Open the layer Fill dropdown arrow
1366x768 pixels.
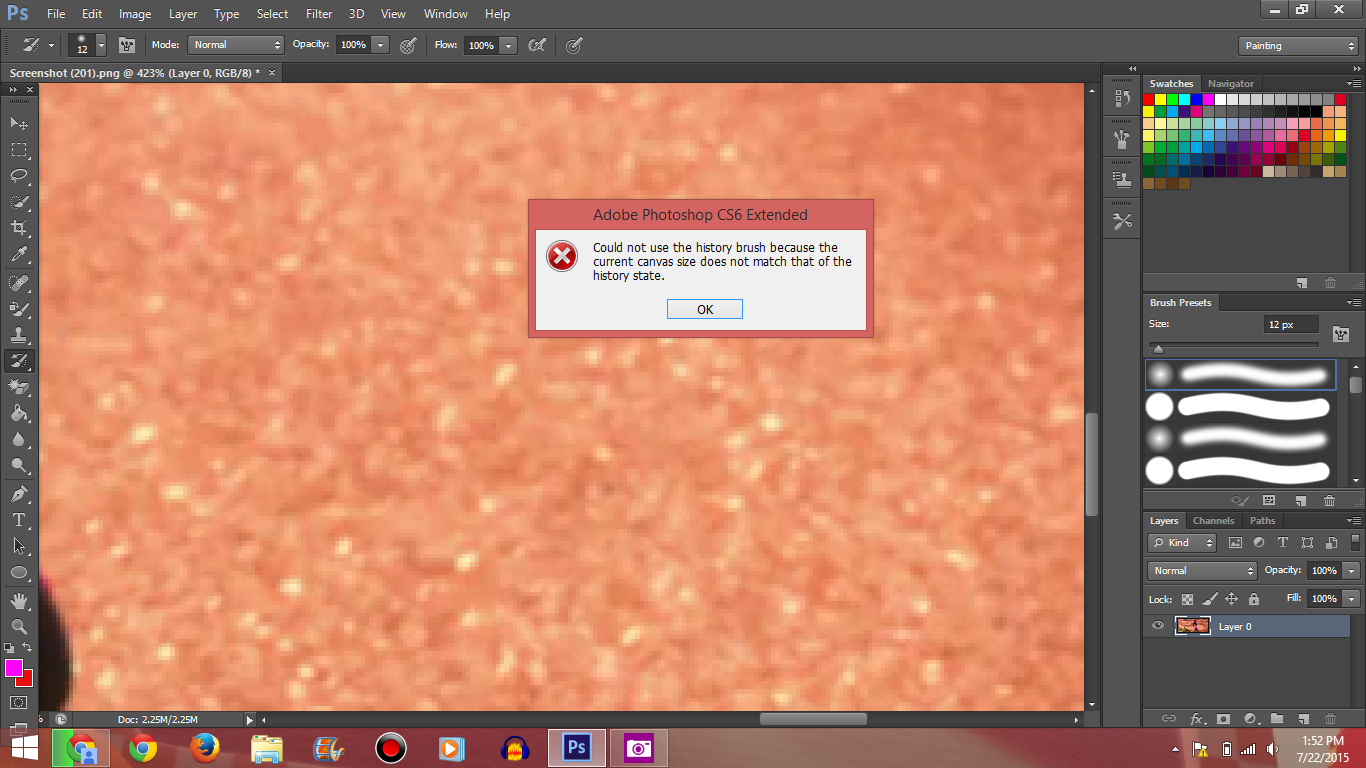coord(1352,598)
